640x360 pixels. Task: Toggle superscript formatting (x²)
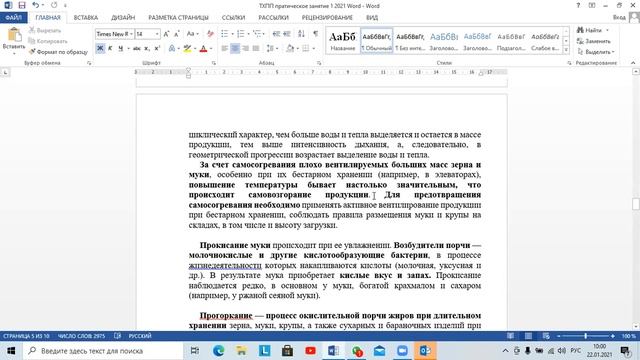point(157,49)
